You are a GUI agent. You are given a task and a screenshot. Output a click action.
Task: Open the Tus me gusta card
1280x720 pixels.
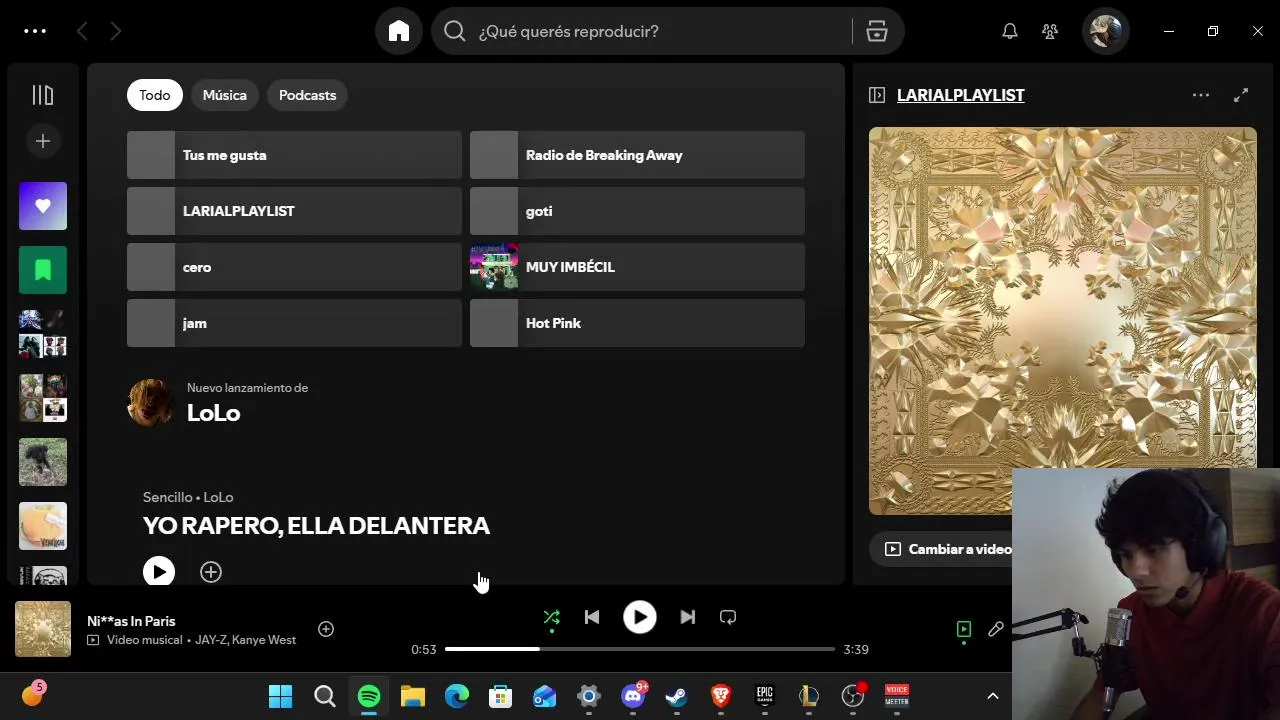click(x=294, y=155)
